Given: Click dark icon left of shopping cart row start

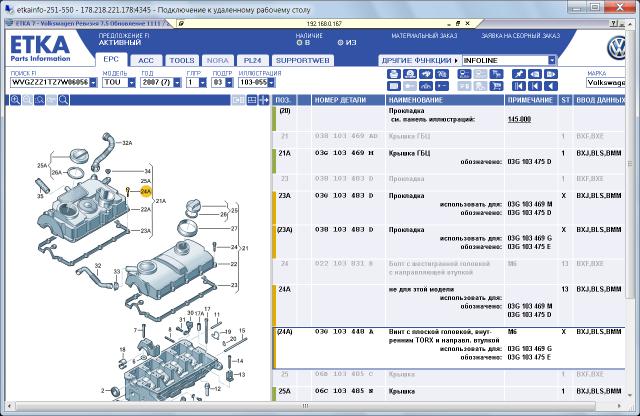Looking at the screenshot, I should 442,86.
